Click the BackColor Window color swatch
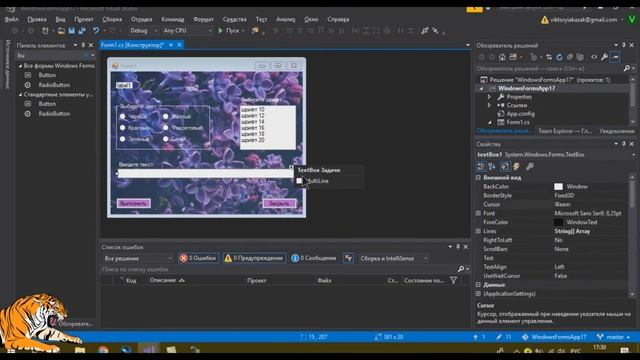Viewport: 640px width, 360px height. (x=558, y=187)
